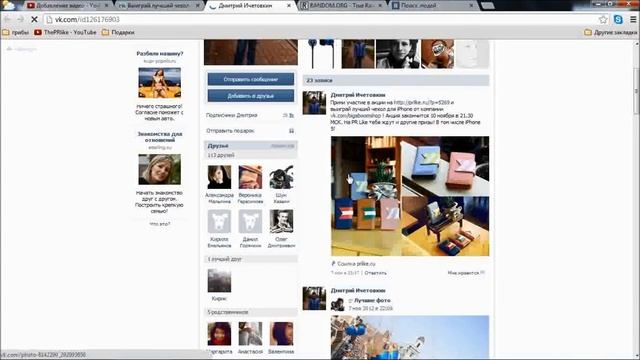640x360 pixels.
Task: Click the 23 записи wall header
Action: pyautogui.click(x=396, y=80)
